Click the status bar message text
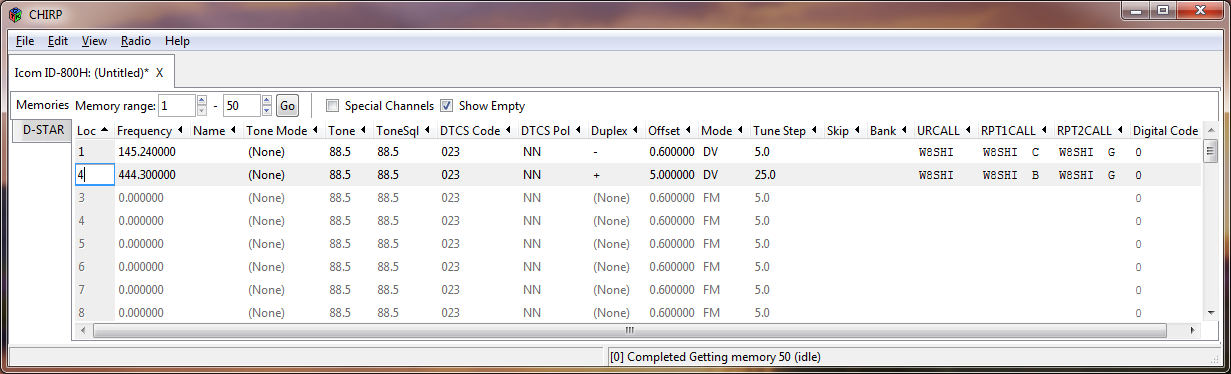 715,356
